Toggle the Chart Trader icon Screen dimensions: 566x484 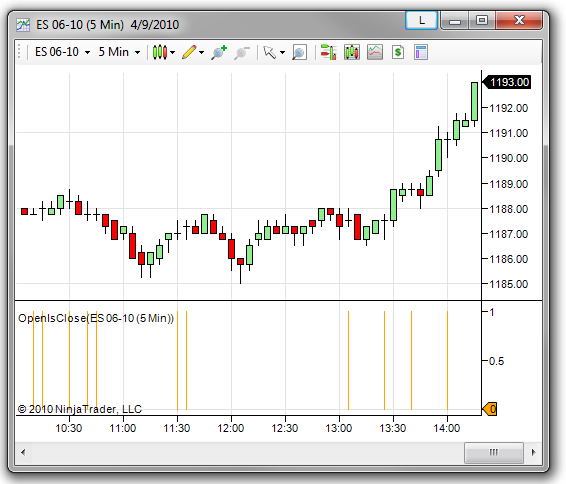point(328,52)
